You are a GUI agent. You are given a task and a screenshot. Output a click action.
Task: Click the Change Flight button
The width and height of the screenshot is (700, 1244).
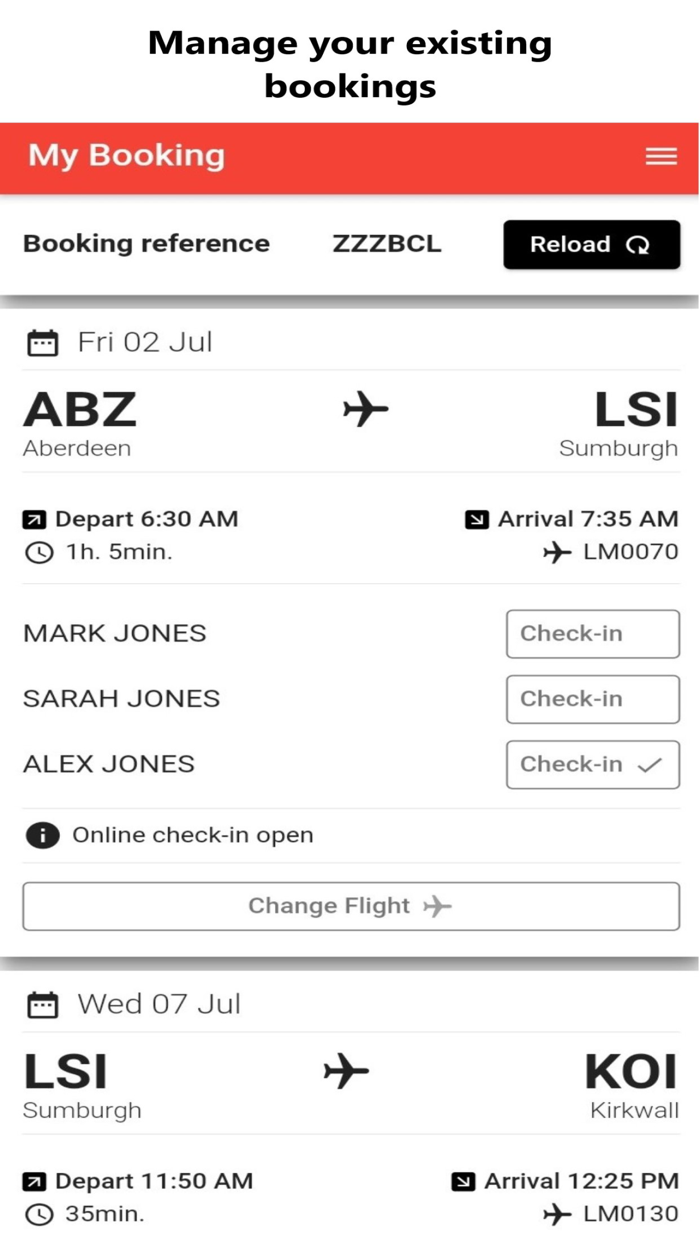(350, 905)
